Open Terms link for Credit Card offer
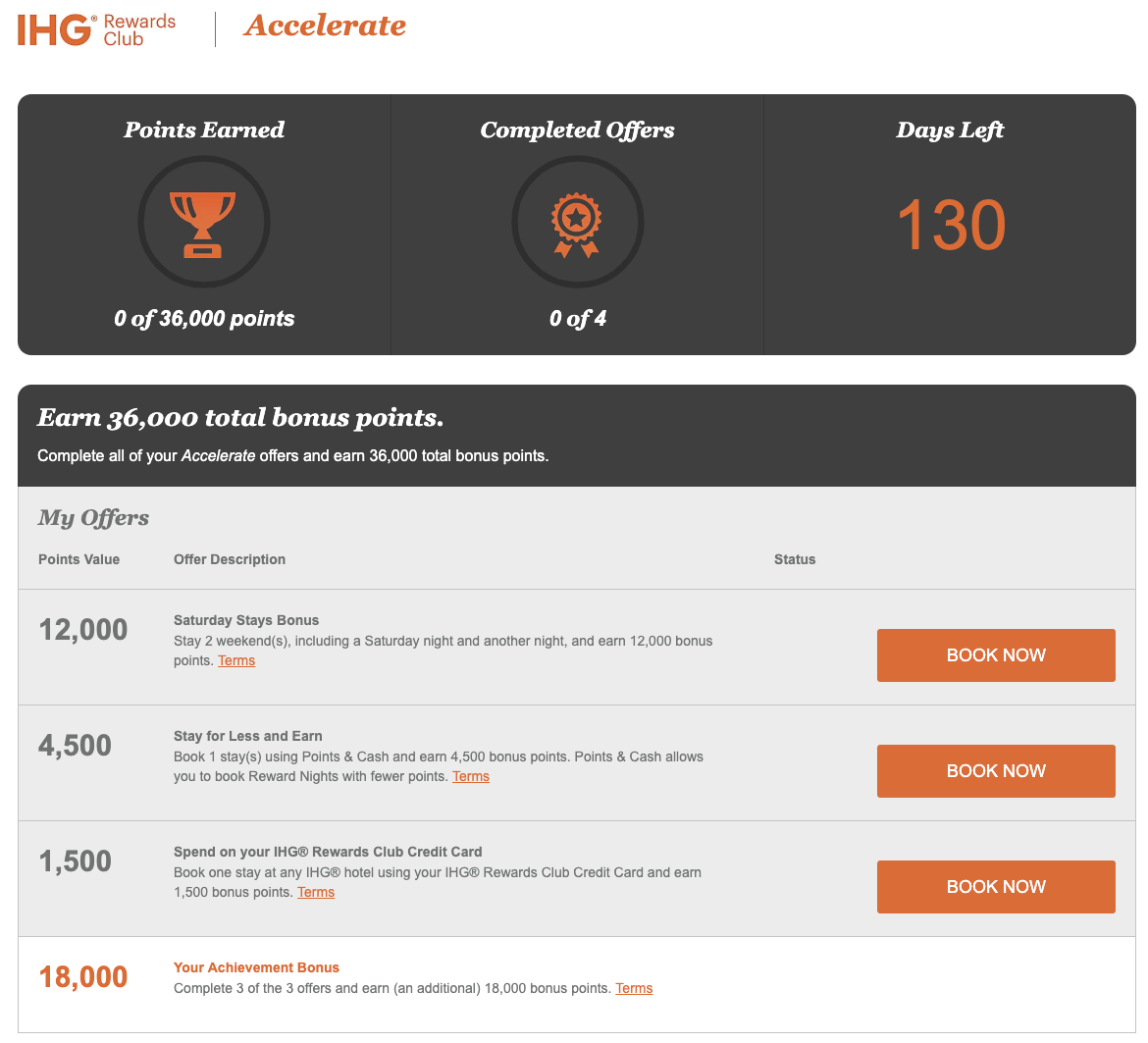1148x1043 pixels. click(x=316, y=892)
